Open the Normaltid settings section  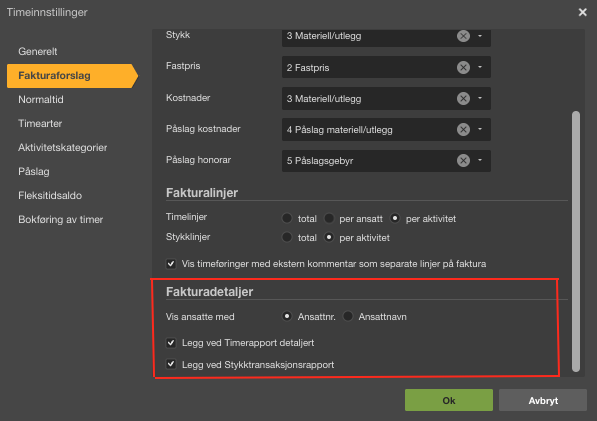(41, 100)
